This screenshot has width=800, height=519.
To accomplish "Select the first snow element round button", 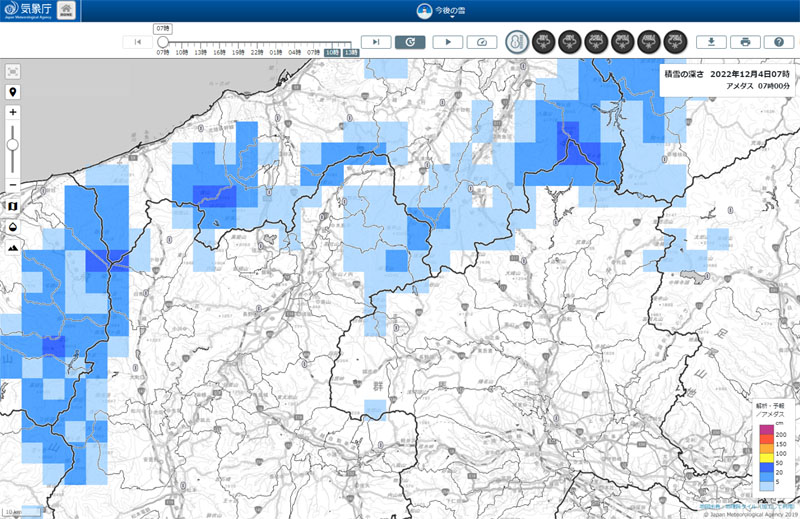I will [x=544, y=42].
